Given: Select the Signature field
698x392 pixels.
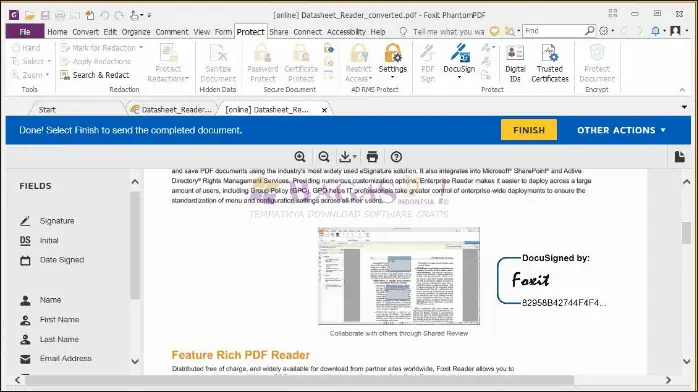Looking at the screenshot, I should [x=48, y=221].
